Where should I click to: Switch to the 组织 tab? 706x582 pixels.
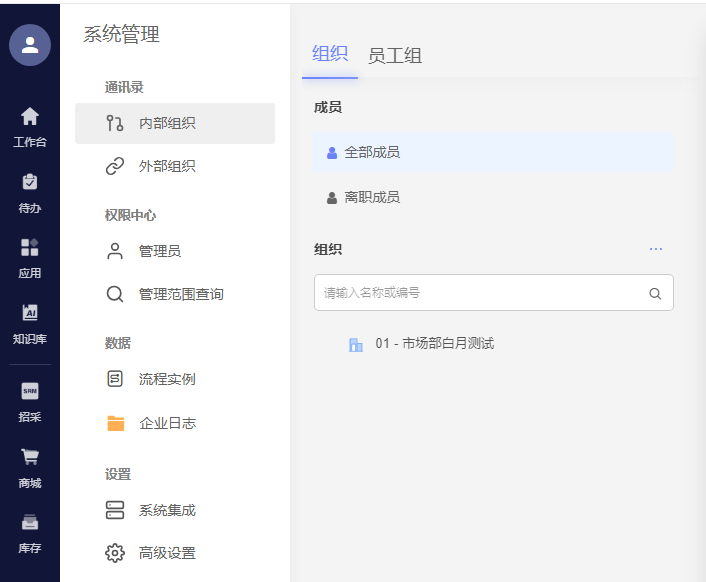[329, 54]
